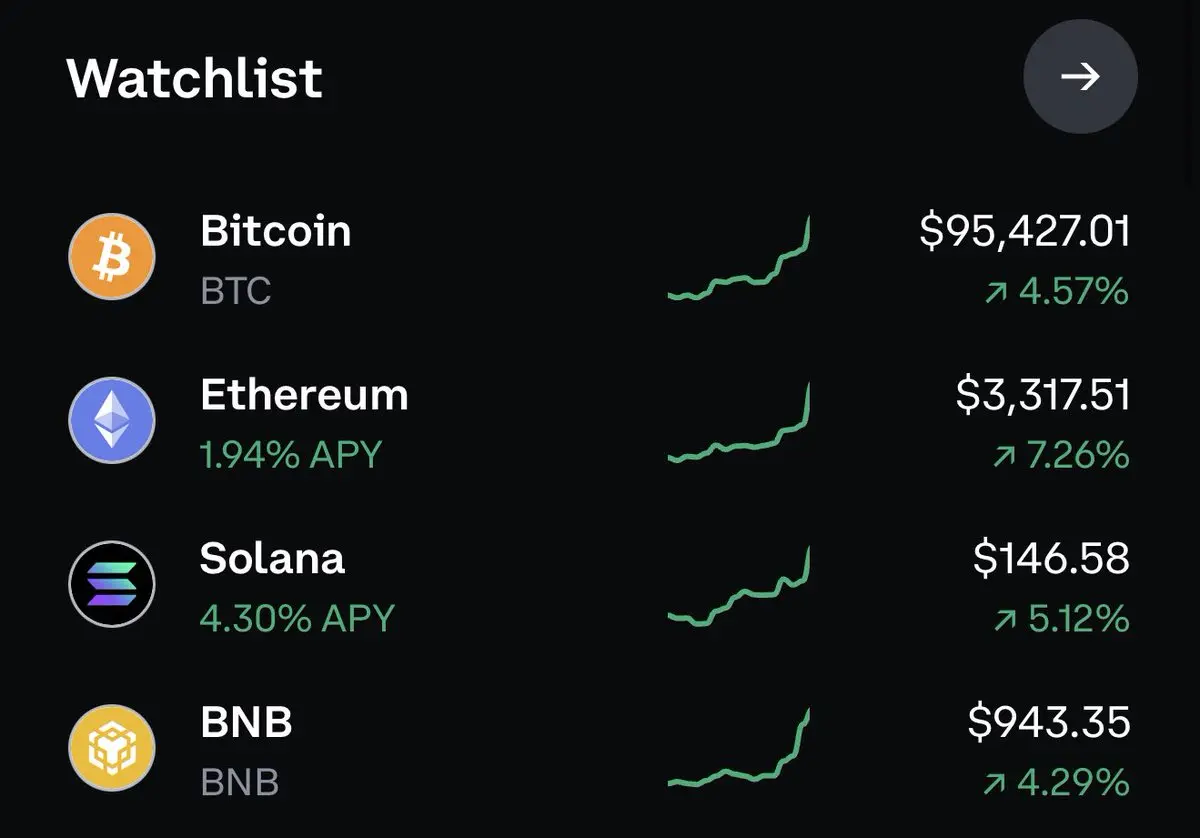
Task: Open the Solana sparkline chart
Action: (x=739, y=586)
